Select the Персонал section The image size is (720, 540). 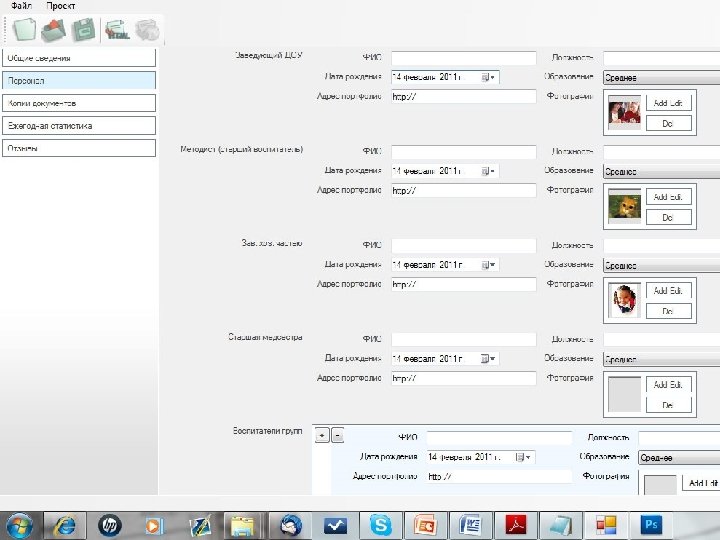79,80
